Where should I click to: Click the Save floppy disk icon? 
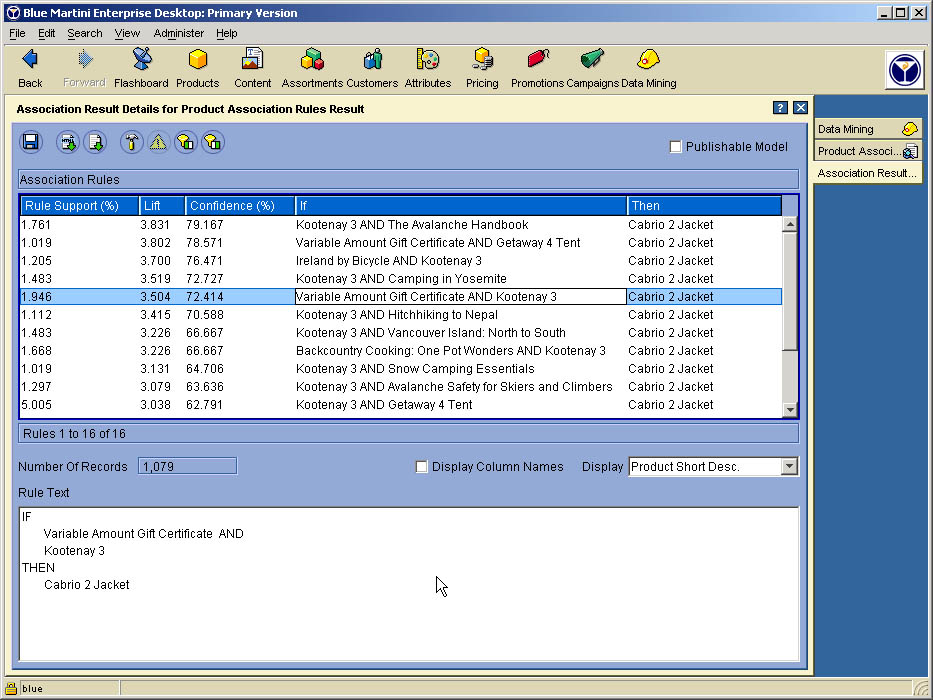point(30,142)
